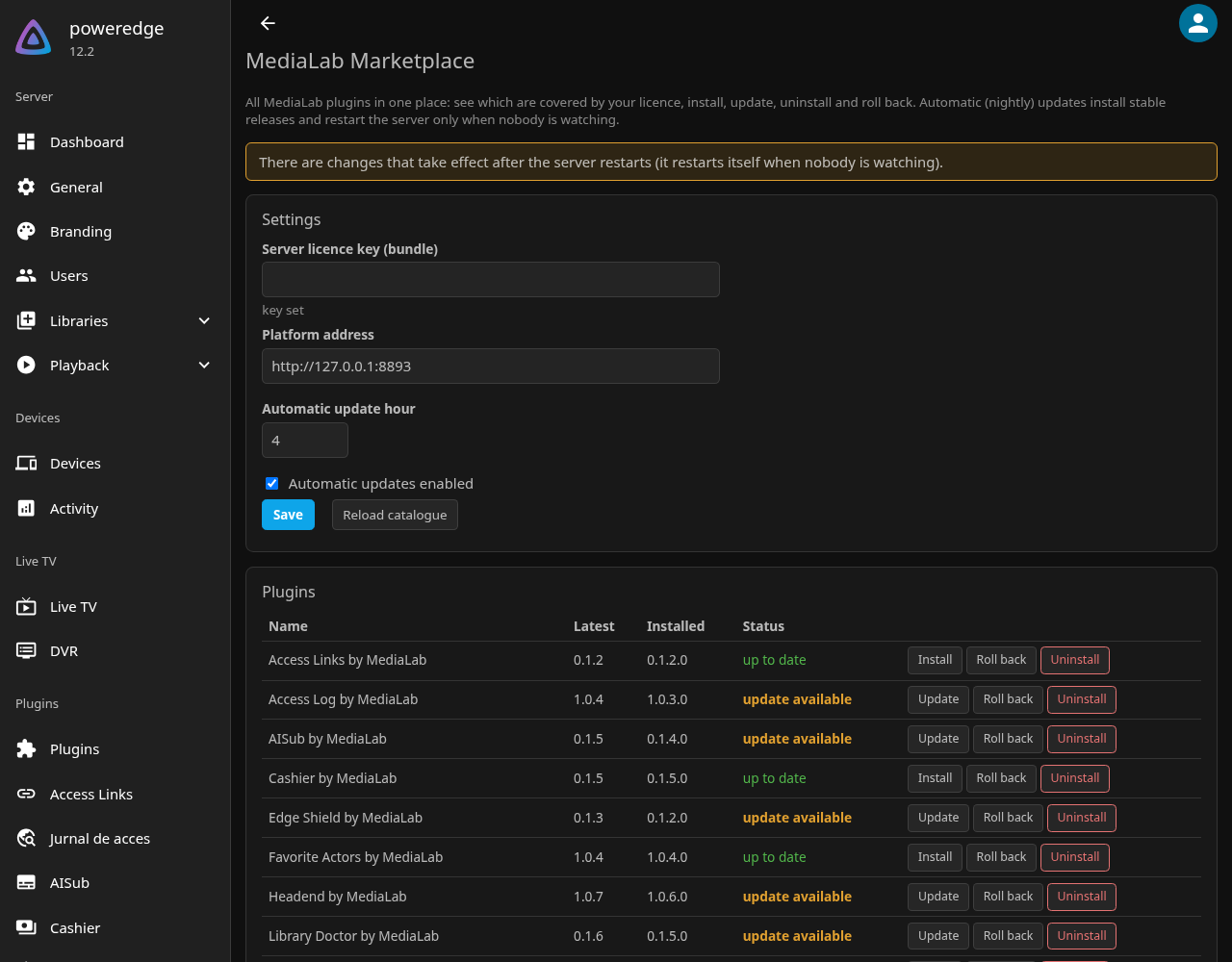Click Access Links 'up to date' status

[x=775, y=660]
